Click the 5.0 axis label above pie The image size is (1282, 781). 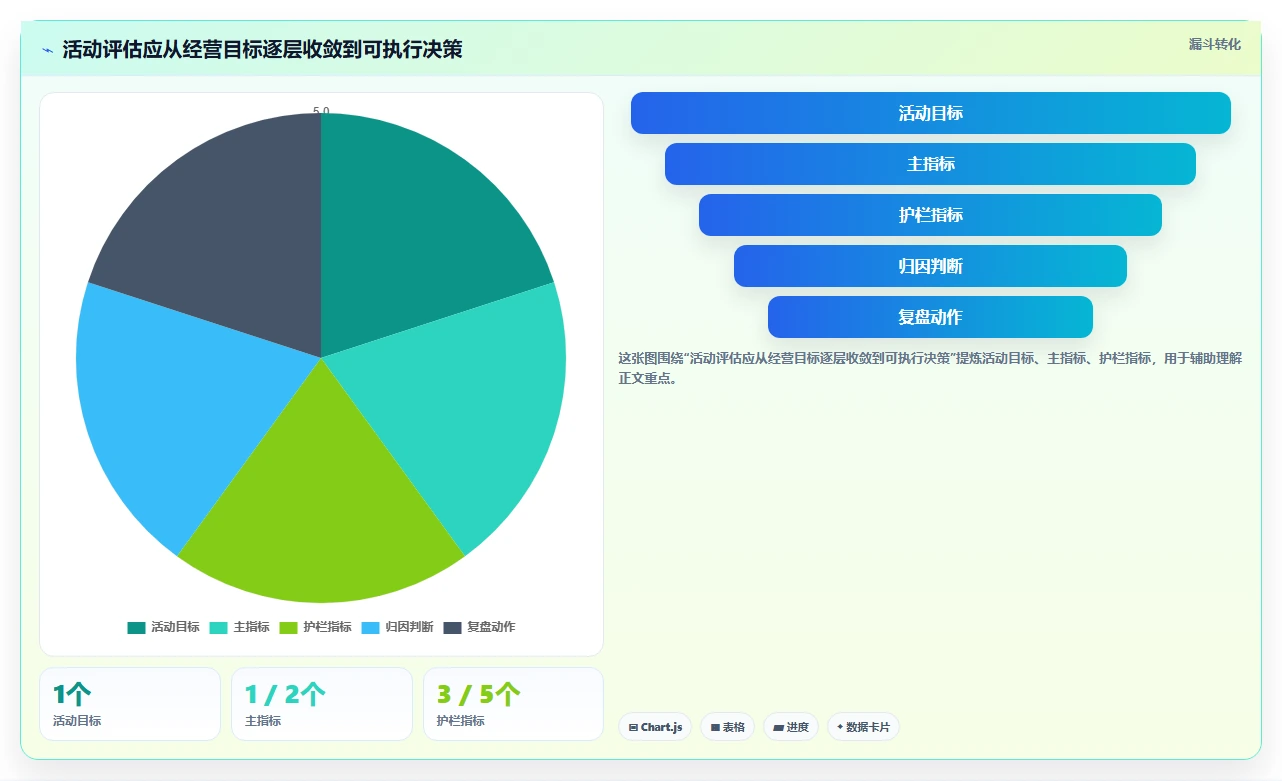(x=321, y=111)
